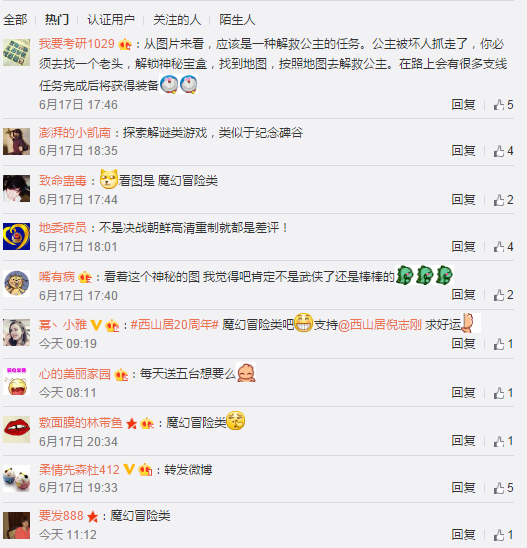The width and height of the screenshot is (527, 548).
Task: Click the V verified badge beside 幂、小雅
Action: (96, 325)
